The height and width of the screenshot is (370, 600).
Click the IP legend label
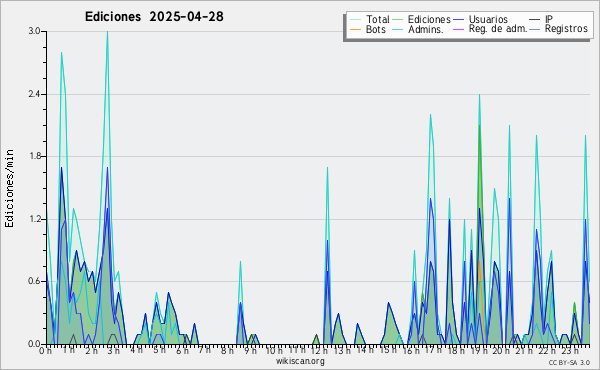point(549,19)
